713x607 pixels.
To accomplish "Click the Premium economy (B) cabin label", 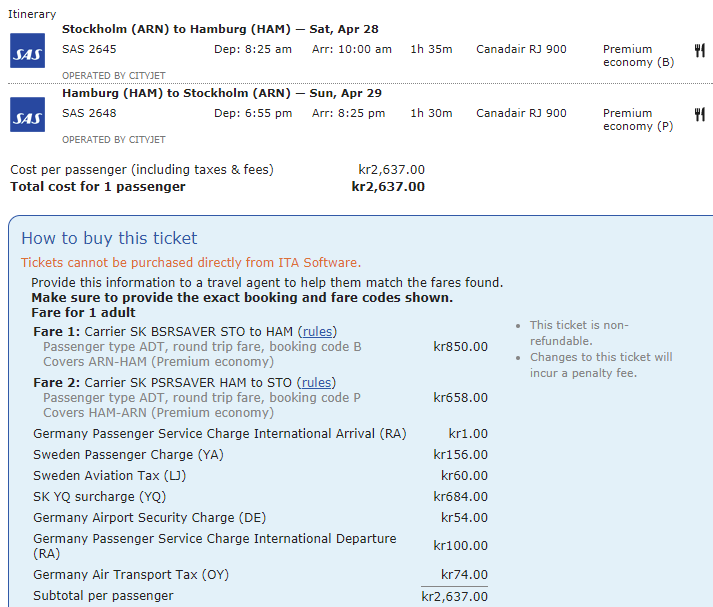I will [638, 56].
